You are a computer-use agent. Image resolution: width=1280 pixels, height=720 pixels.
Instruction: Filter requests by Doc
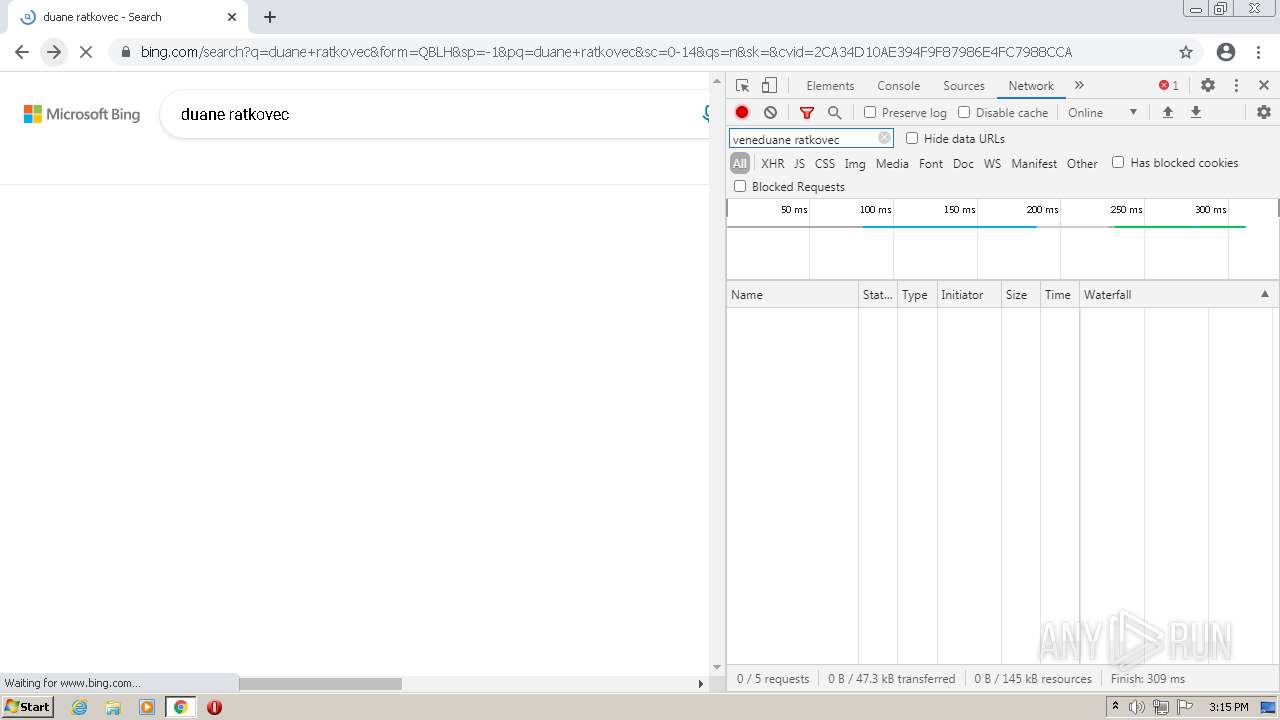point(963,163)
